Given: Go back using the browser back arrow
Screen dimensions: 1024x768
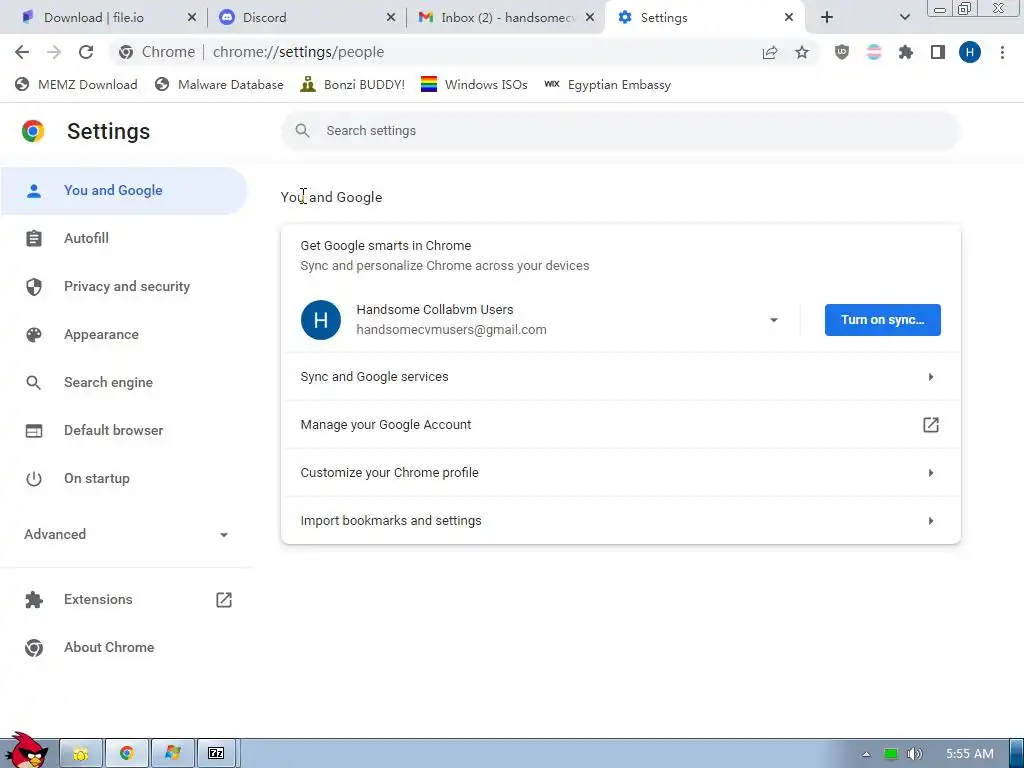Looking at the screenshot, I should pyautogui.click(x=22, y=52).
